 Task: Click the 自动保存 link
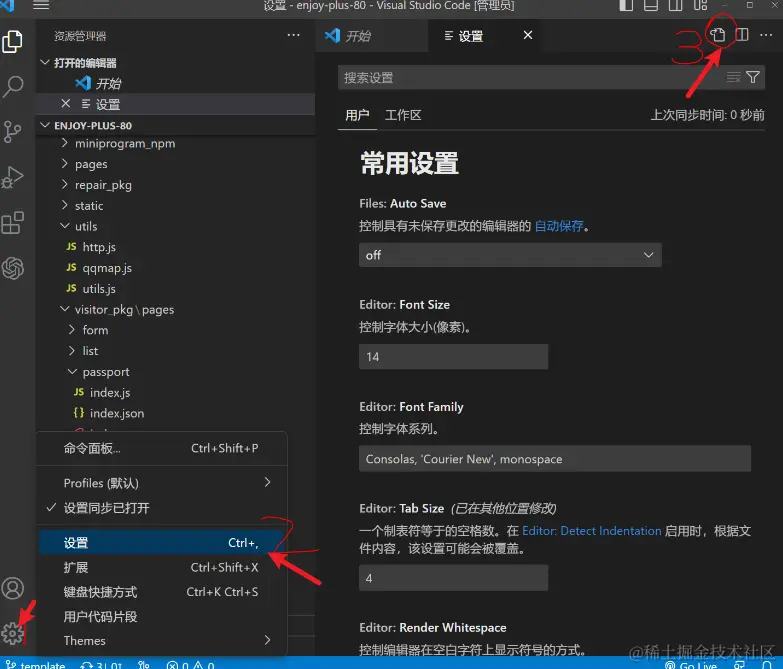[x=559, y=226]
